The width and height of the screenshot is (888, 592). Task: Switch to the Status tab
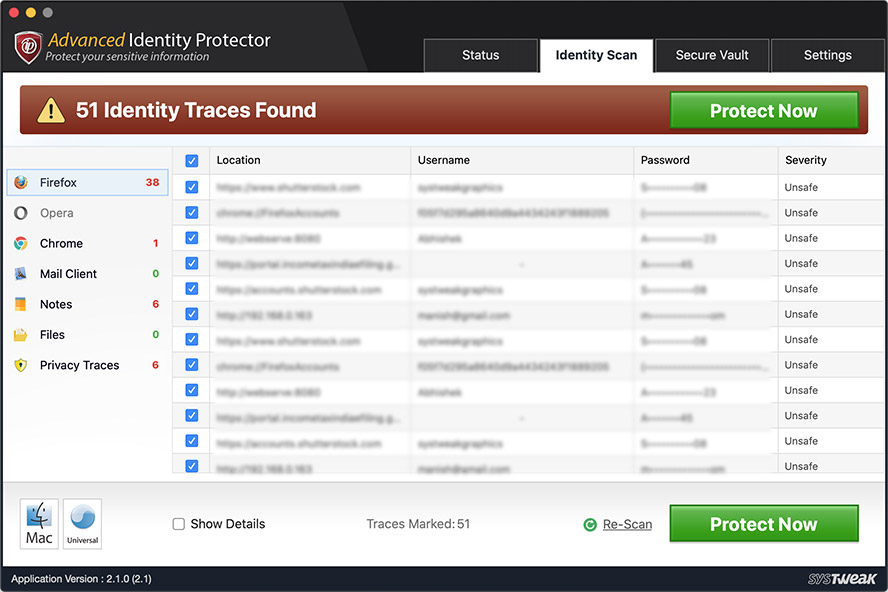(x=481, y=56)
